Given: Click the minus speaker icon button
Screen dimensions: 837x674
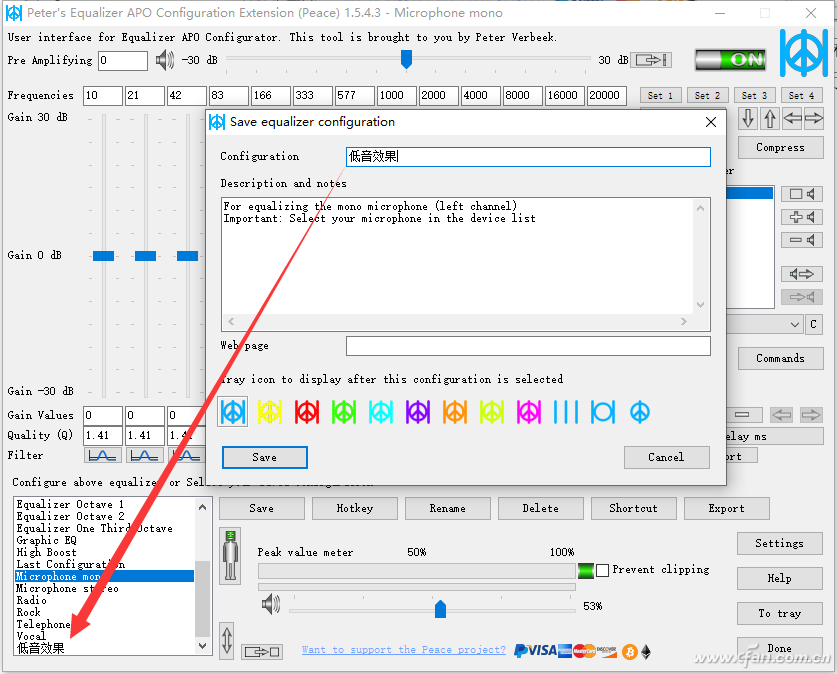Looking at the screenshot, I should (802, 240).
